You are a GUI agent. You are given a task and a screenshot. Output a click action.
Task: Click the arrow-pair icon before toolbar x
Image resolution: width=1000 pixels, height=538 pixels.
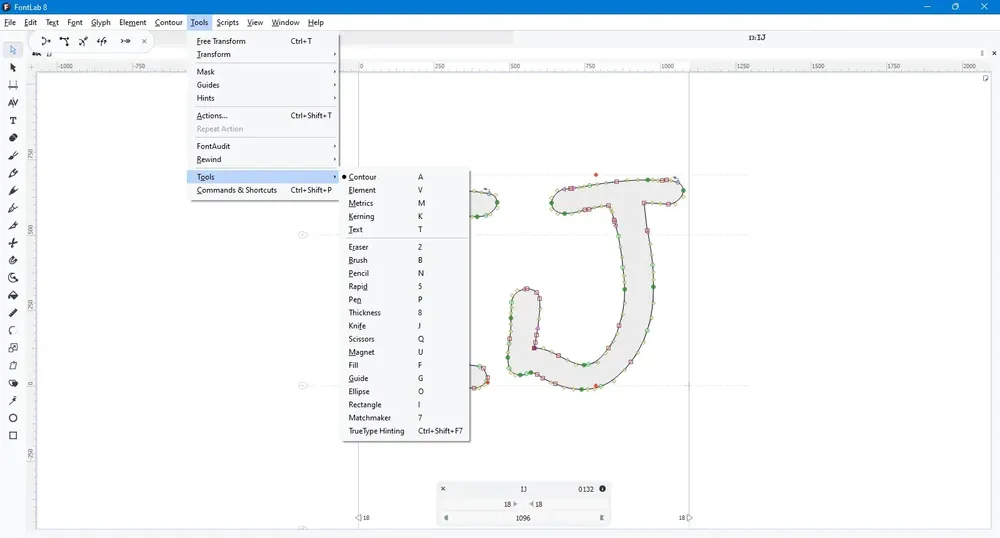tap(125, 41)
